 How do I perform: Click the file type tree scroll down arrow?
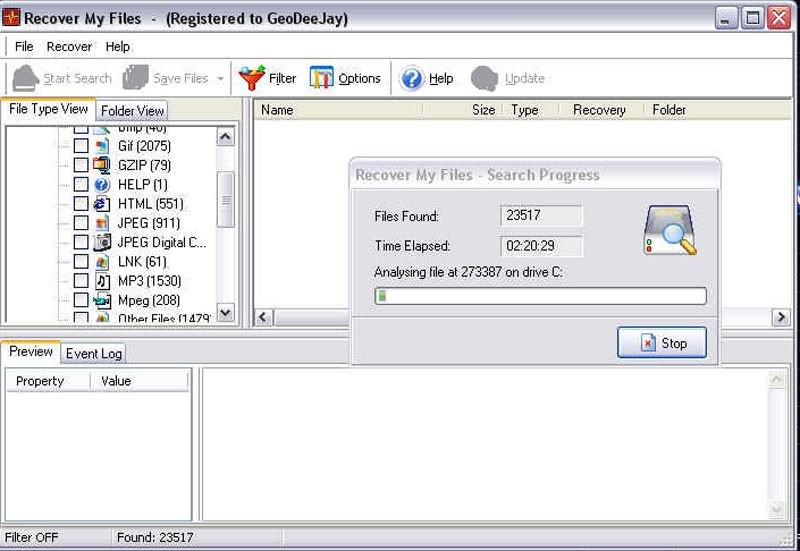coord(226,312)
